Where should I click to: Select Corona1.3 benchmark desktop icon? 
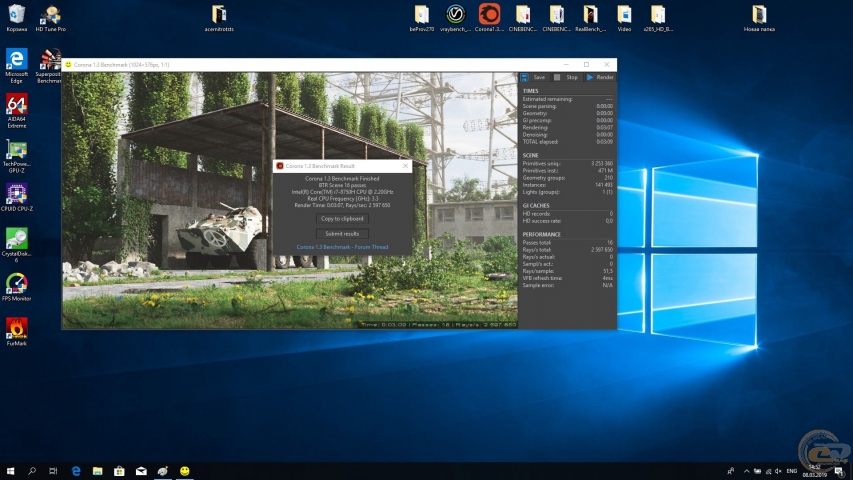[x=489, y=18]
